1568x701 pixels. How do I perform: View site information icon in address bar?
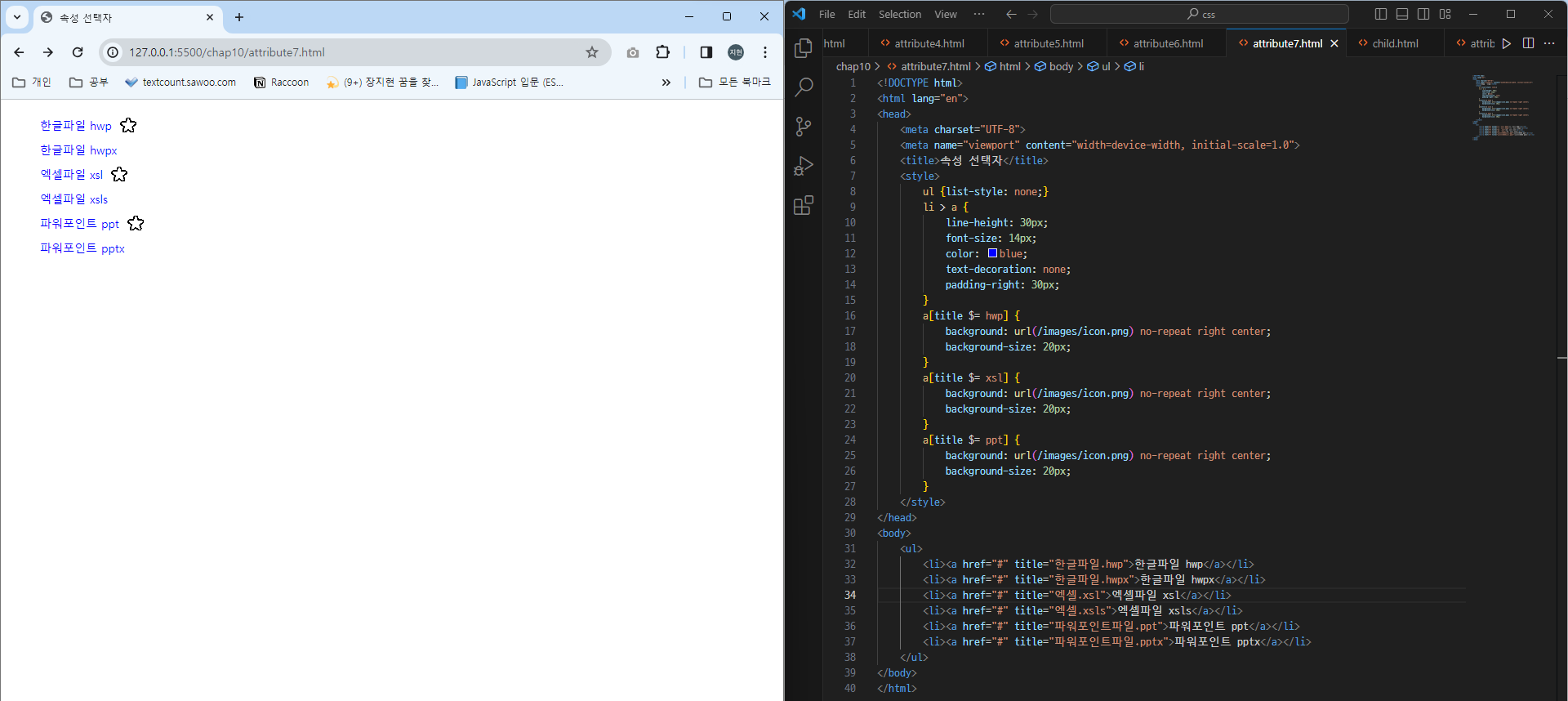pyautogui.click(x=113, y=52)
